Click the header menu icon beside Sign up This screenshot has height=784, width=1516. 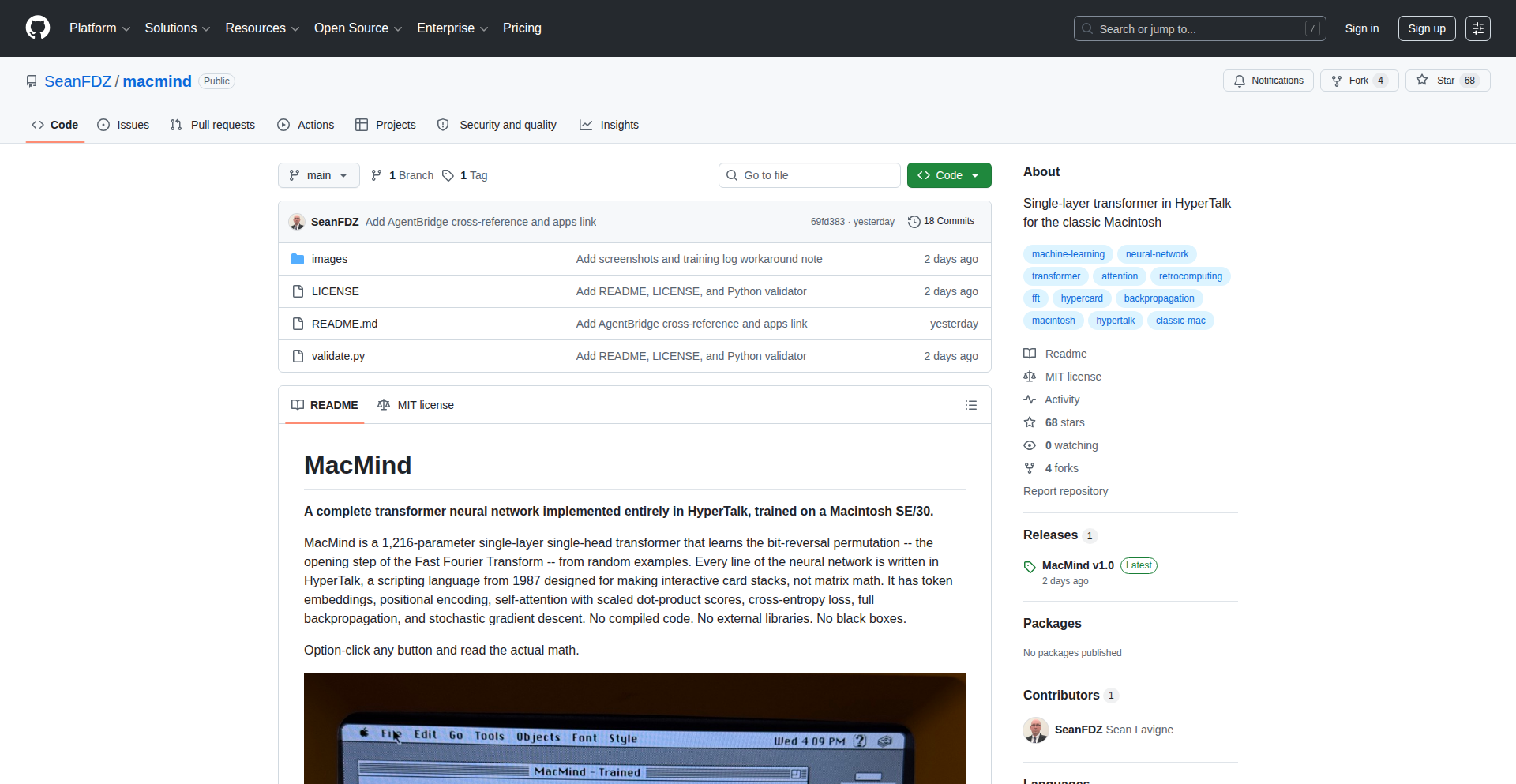pyautogui.click(x=1477, y=28)
